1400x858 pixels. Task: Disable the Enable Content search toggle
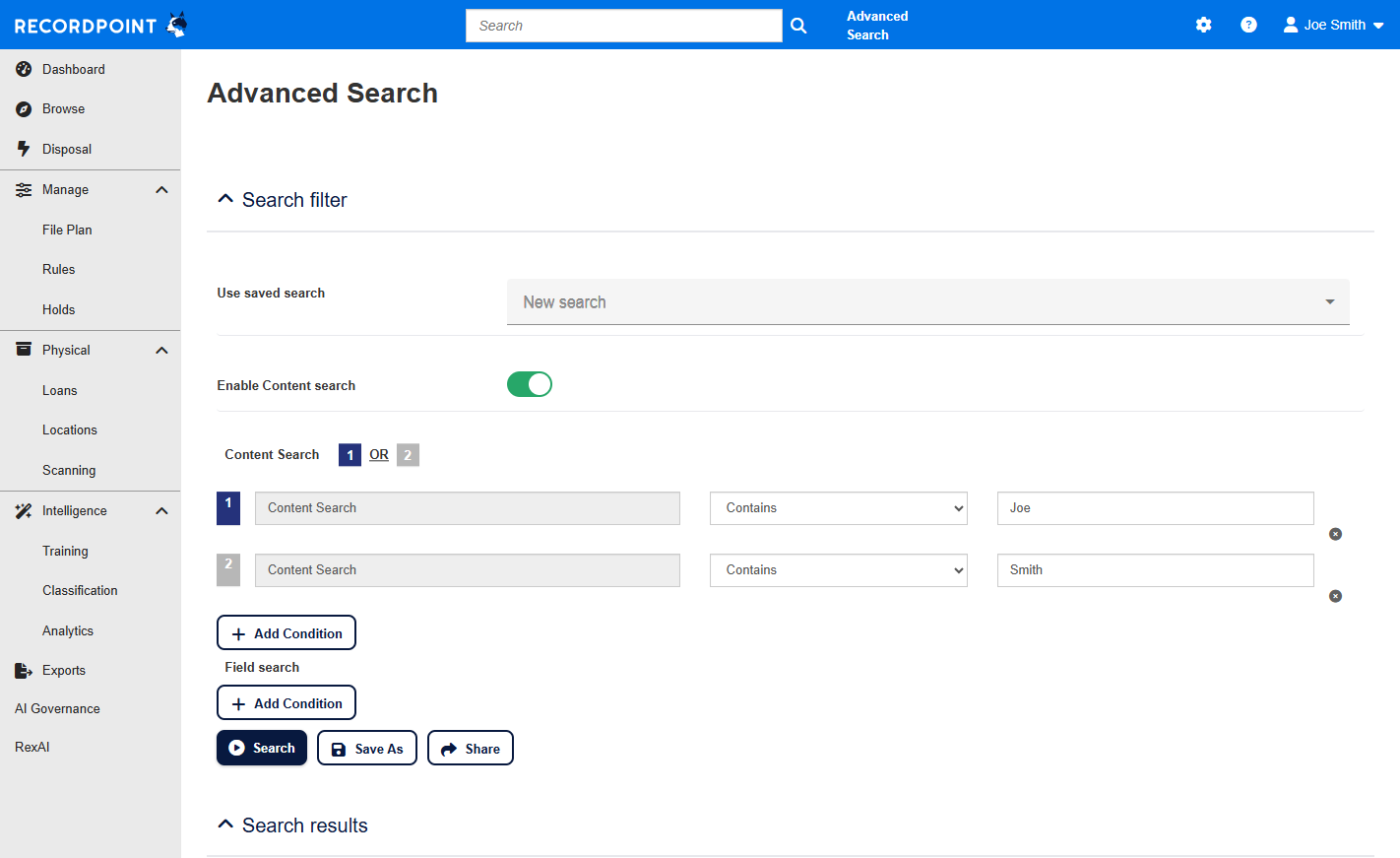click(530, 384)
